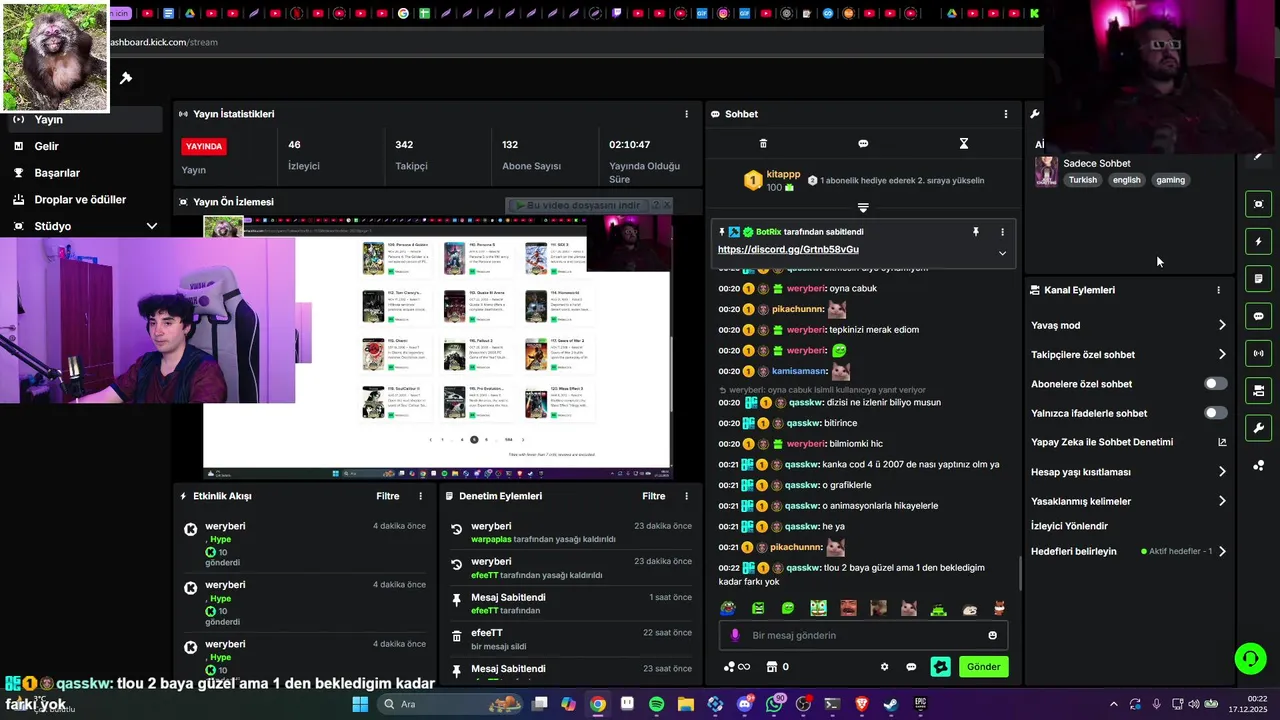This screenshot has height=720, width=1280.
Task: Open the pinned message three-dot options
Action: (x=1002, y=232)
